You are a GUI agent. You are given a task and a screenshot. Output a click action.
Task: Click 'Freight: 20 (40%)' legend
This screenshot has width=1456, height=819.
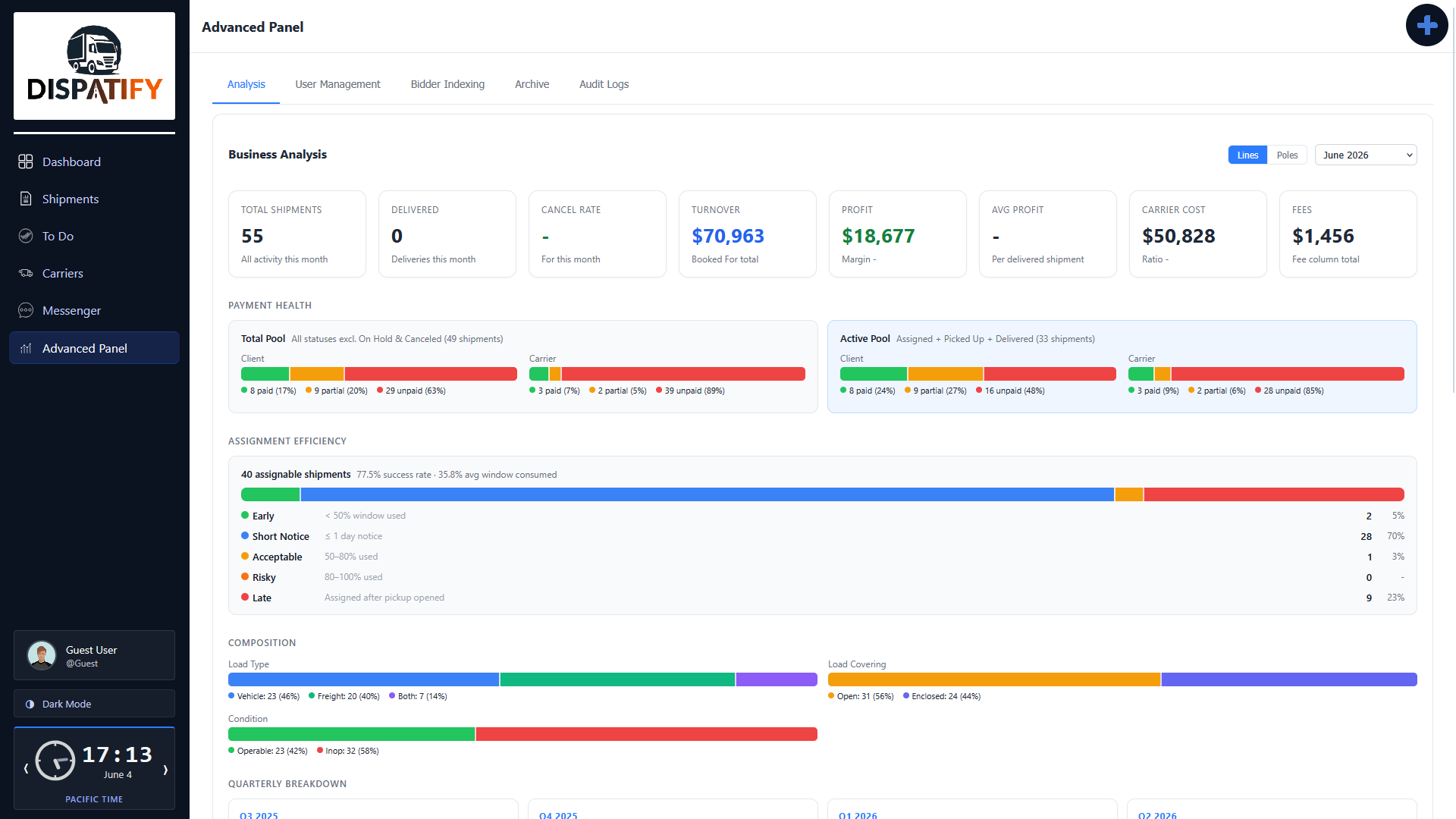coord(348,696)
